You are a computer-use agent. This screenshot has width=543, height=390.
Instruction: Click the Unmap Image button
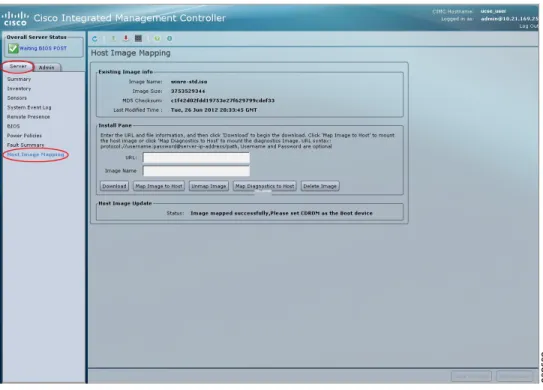(x=208, y=186)
